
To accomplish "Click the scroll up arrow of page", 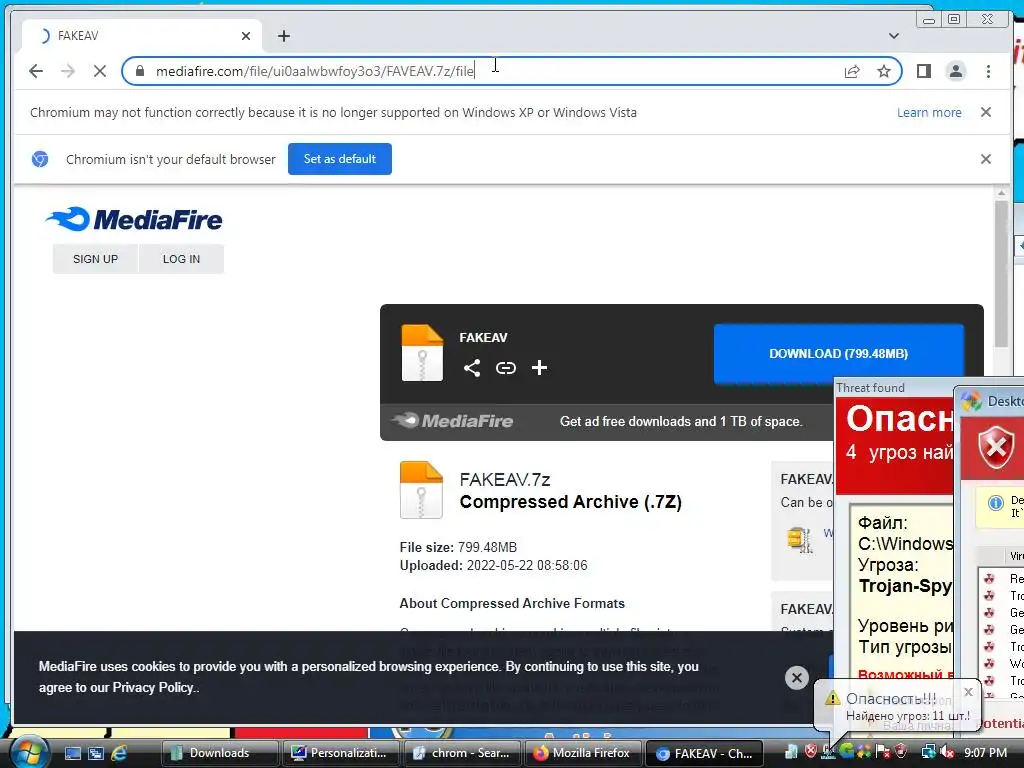I will pyautogui.click(x=1001, y=193).
